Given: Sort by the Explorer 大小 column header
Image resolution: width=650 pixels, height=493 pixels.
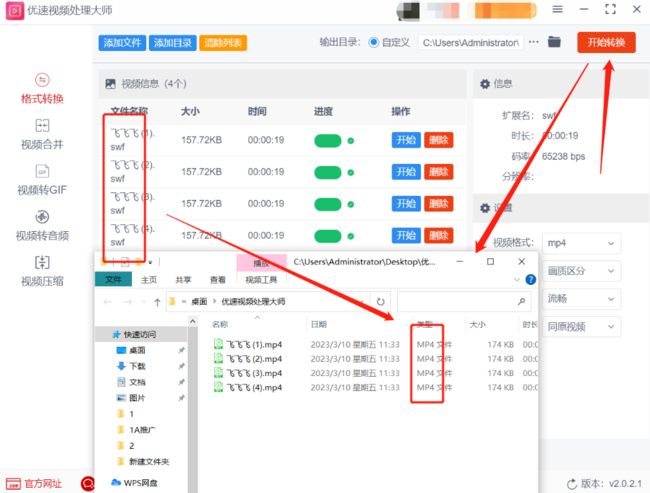Looking at the screenshot, I should (x=478, y=324).
